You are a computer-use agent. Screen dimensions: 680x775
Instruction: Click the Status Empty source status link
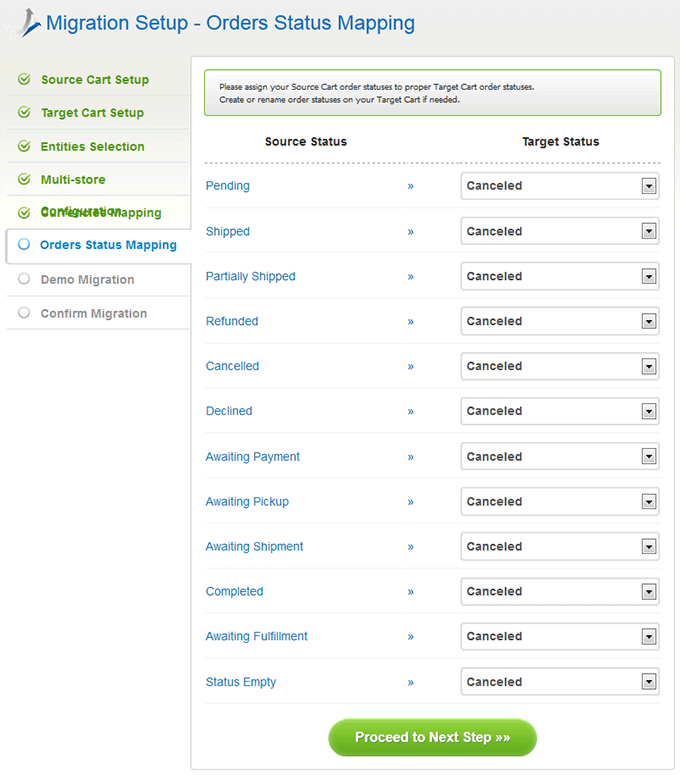point(241,682)
